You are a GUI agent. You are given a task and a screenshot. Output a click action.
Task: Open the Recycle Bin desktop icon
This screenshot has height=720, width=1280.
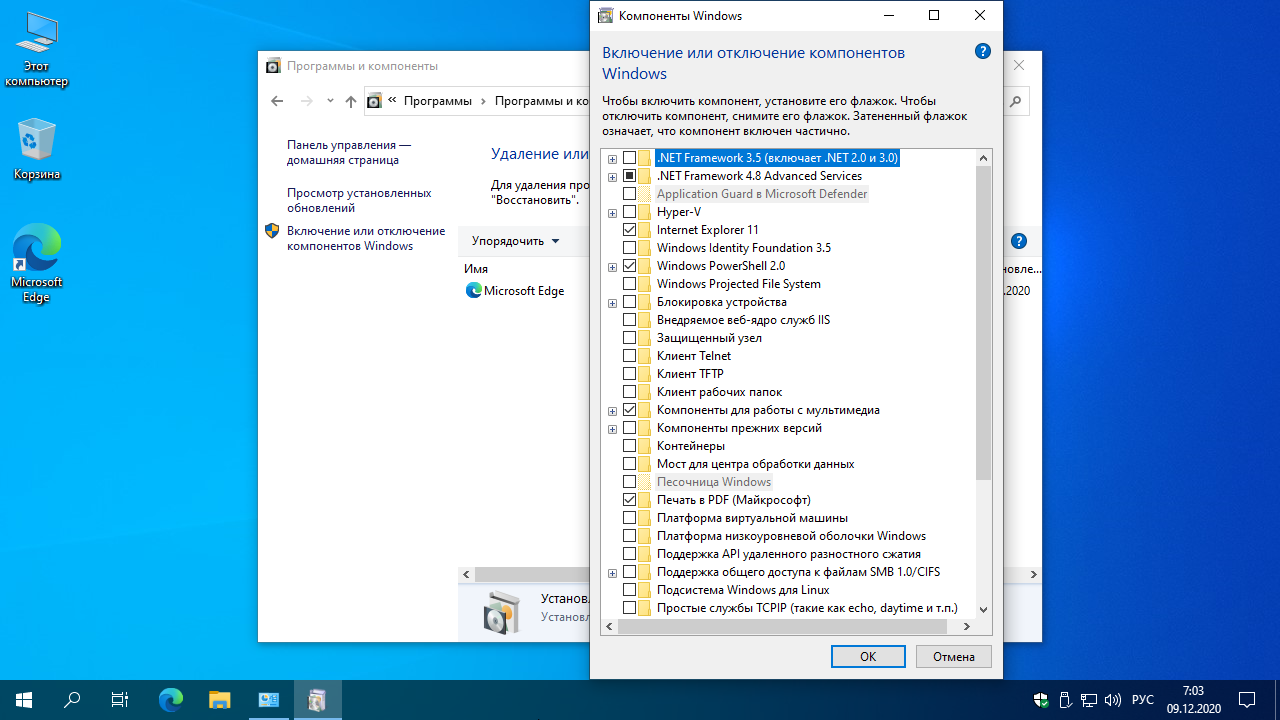point(37,149)
